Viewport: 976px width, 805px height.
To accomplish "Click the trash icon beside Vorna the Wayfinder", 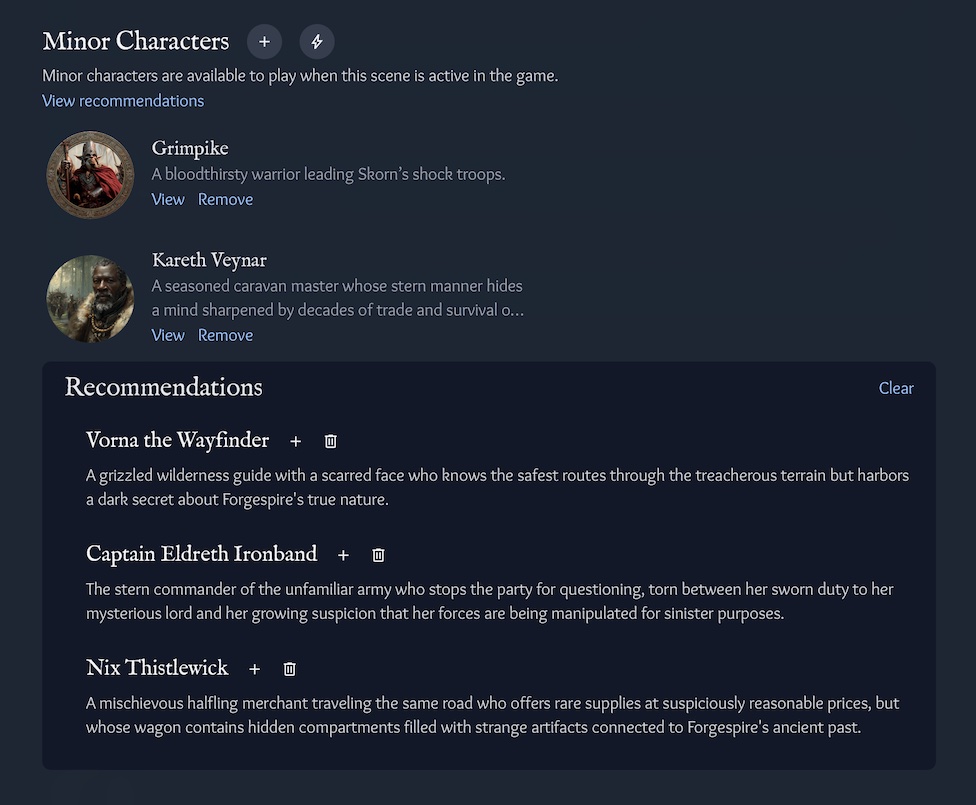I will (x=330, y=440).
